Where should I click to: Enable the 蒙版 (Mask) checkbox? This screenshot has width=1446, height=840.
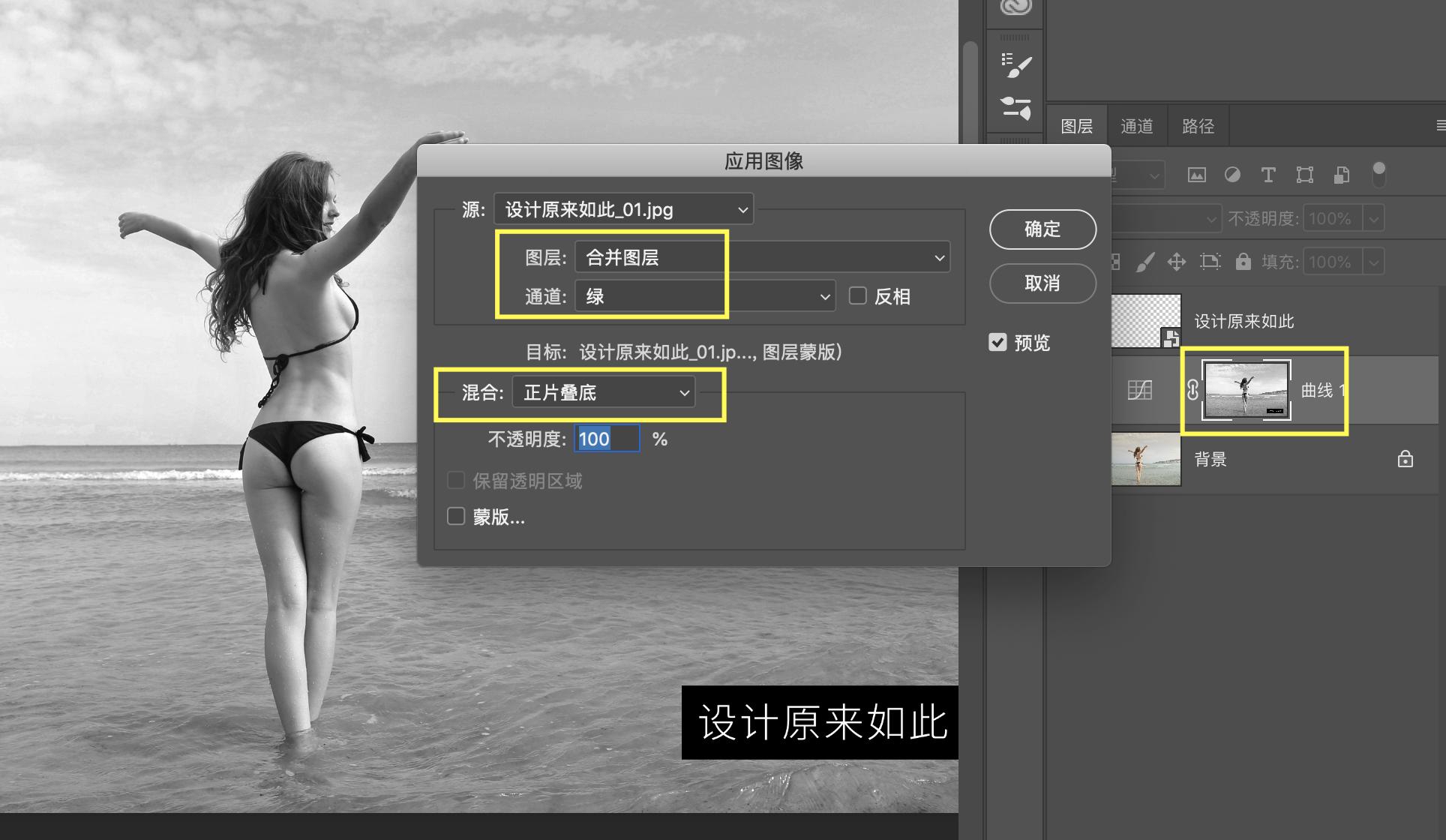456,516
